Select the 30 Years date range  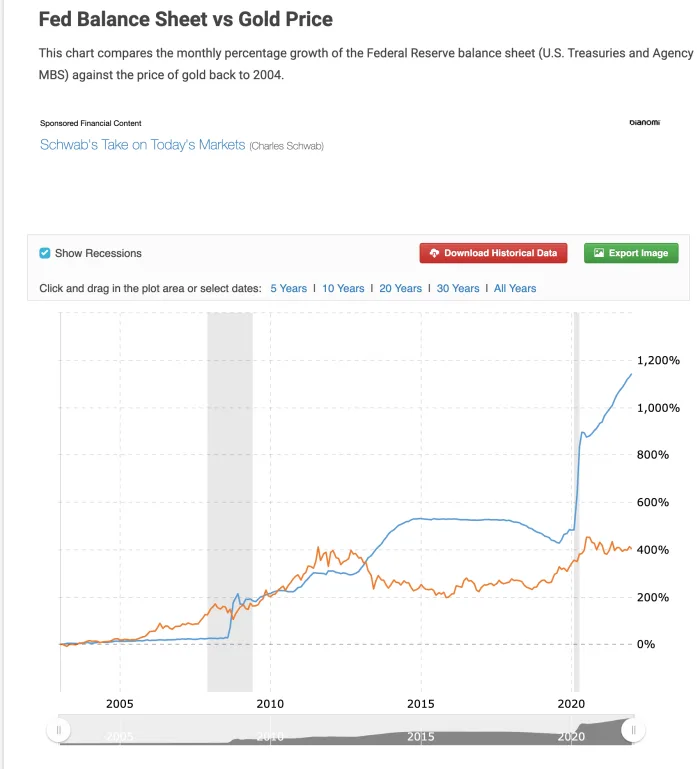pyautogui.click(x=458, y=288)
